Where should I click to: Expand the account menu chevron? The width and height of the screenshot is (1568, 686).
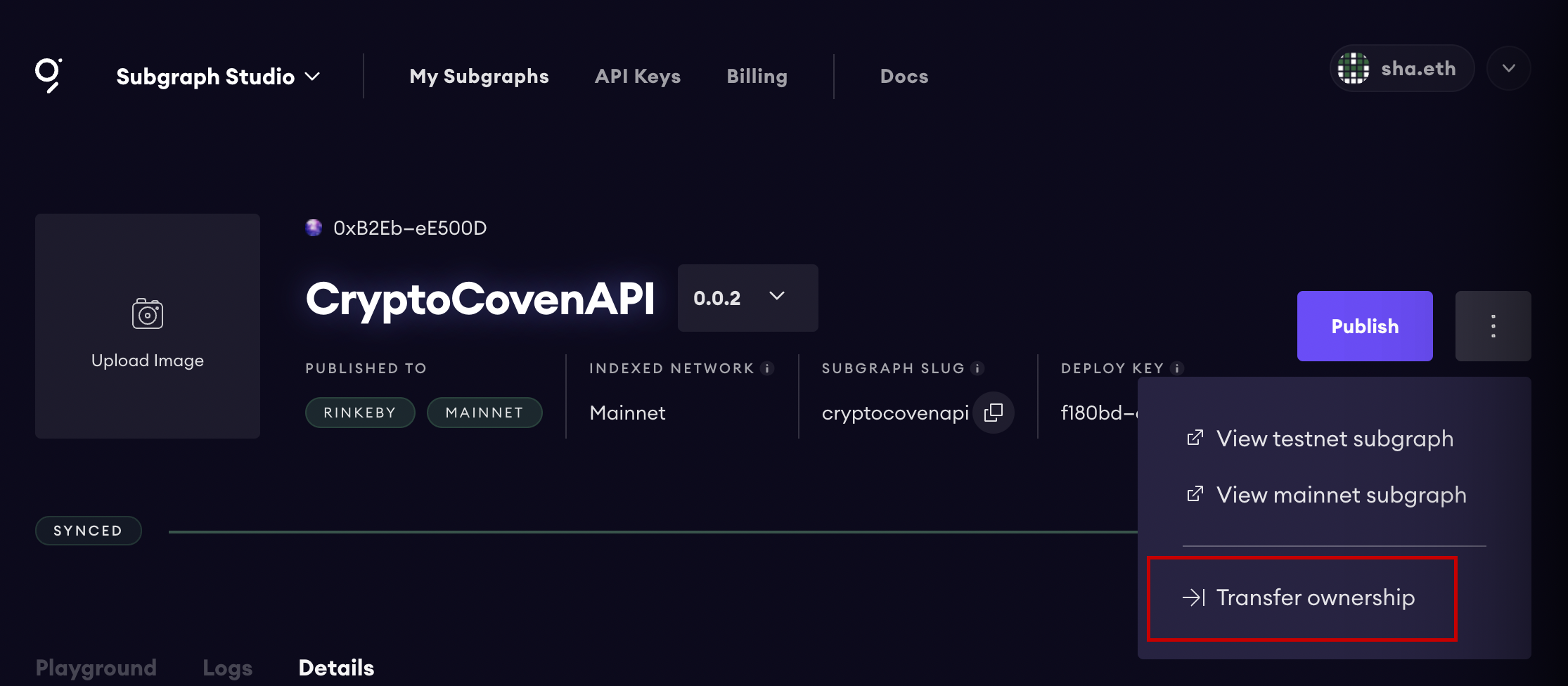point(1508,68)
